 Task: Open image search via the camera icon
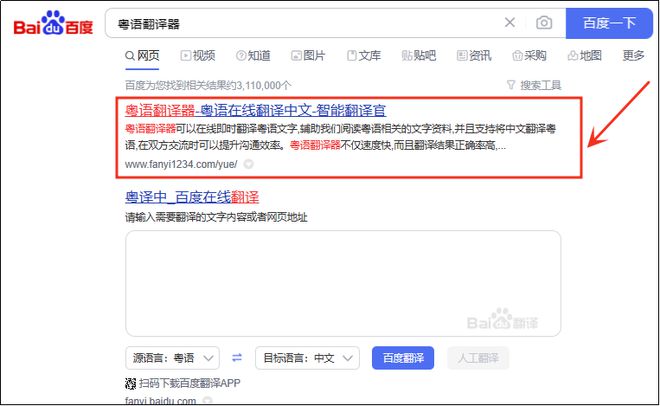coord(544,23)
